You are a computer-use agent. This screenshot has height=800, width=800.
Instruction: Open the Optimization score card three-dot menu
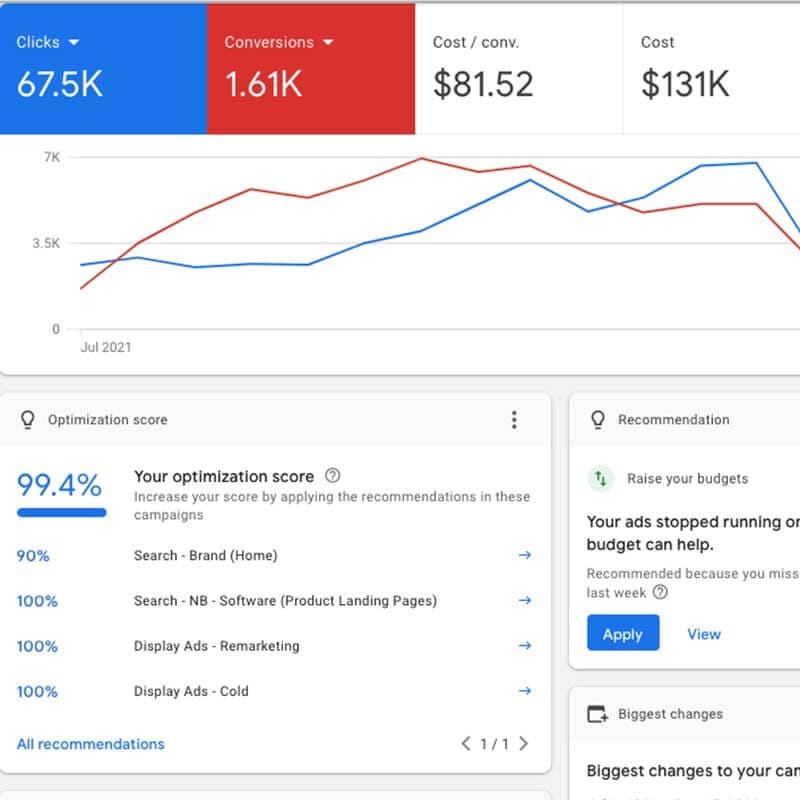coord(514,420)
